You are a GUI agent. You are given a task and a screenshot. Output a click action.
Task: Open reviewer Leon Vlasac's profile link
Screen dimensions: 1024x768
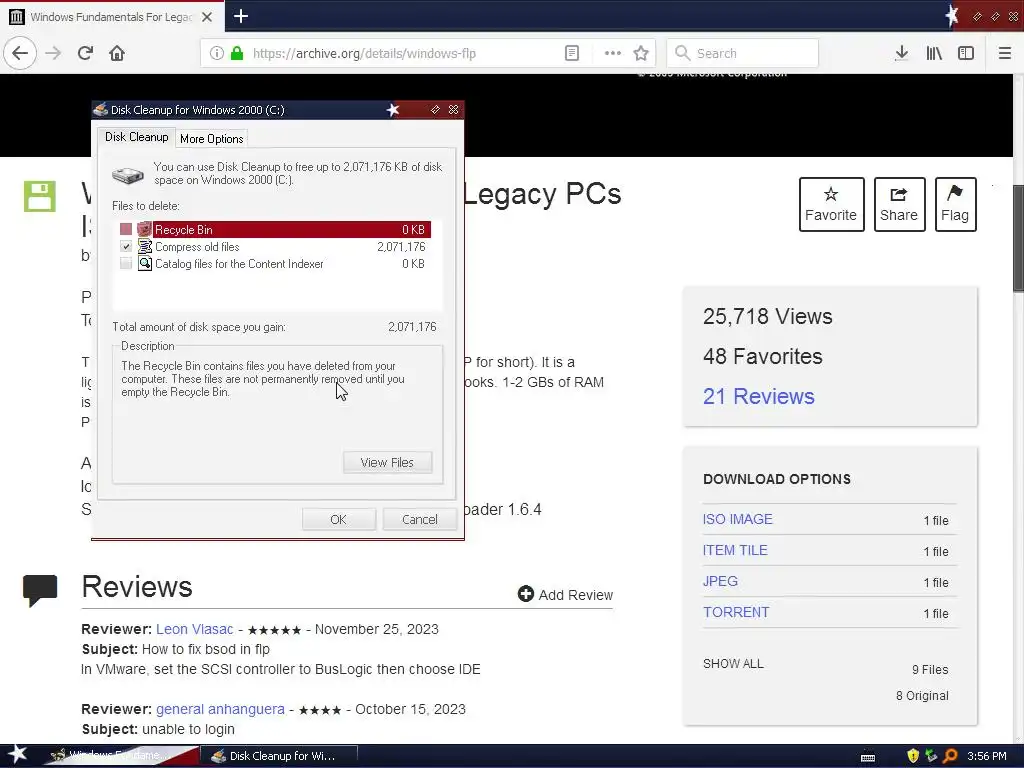(x=195, y=629)
